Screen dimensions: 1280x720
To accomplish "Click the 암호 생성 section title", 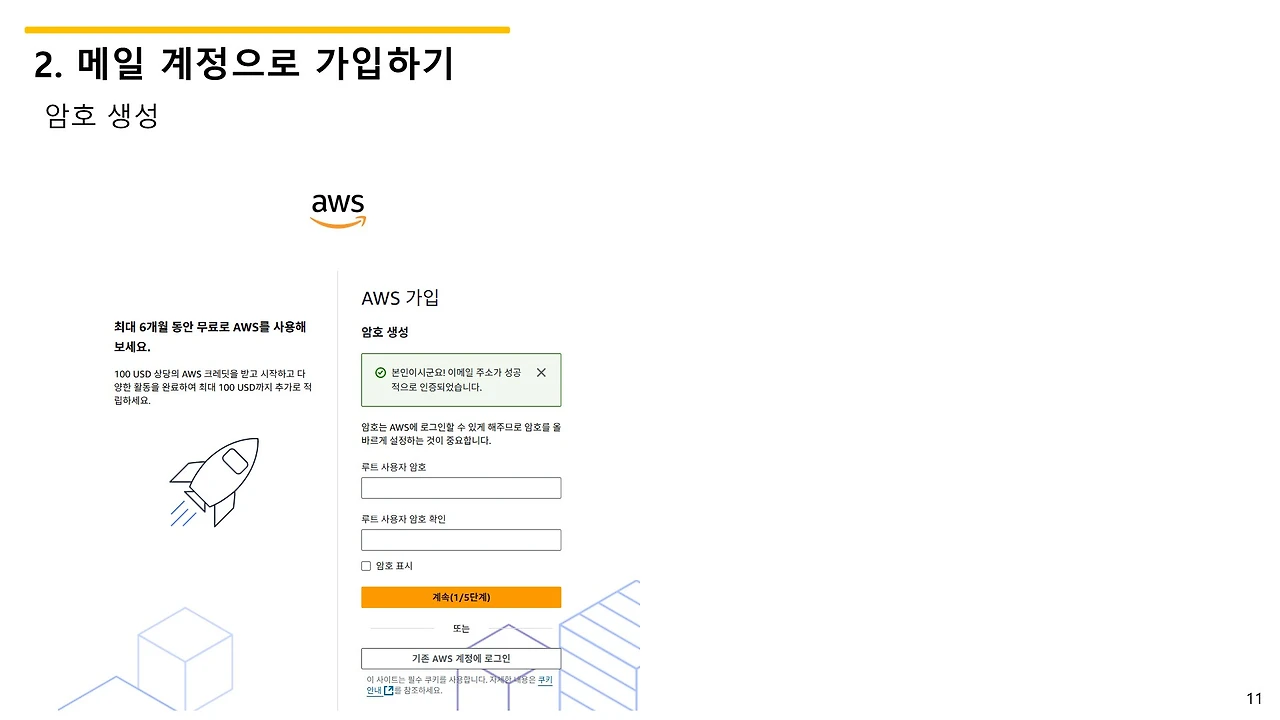I will point(385,332).
